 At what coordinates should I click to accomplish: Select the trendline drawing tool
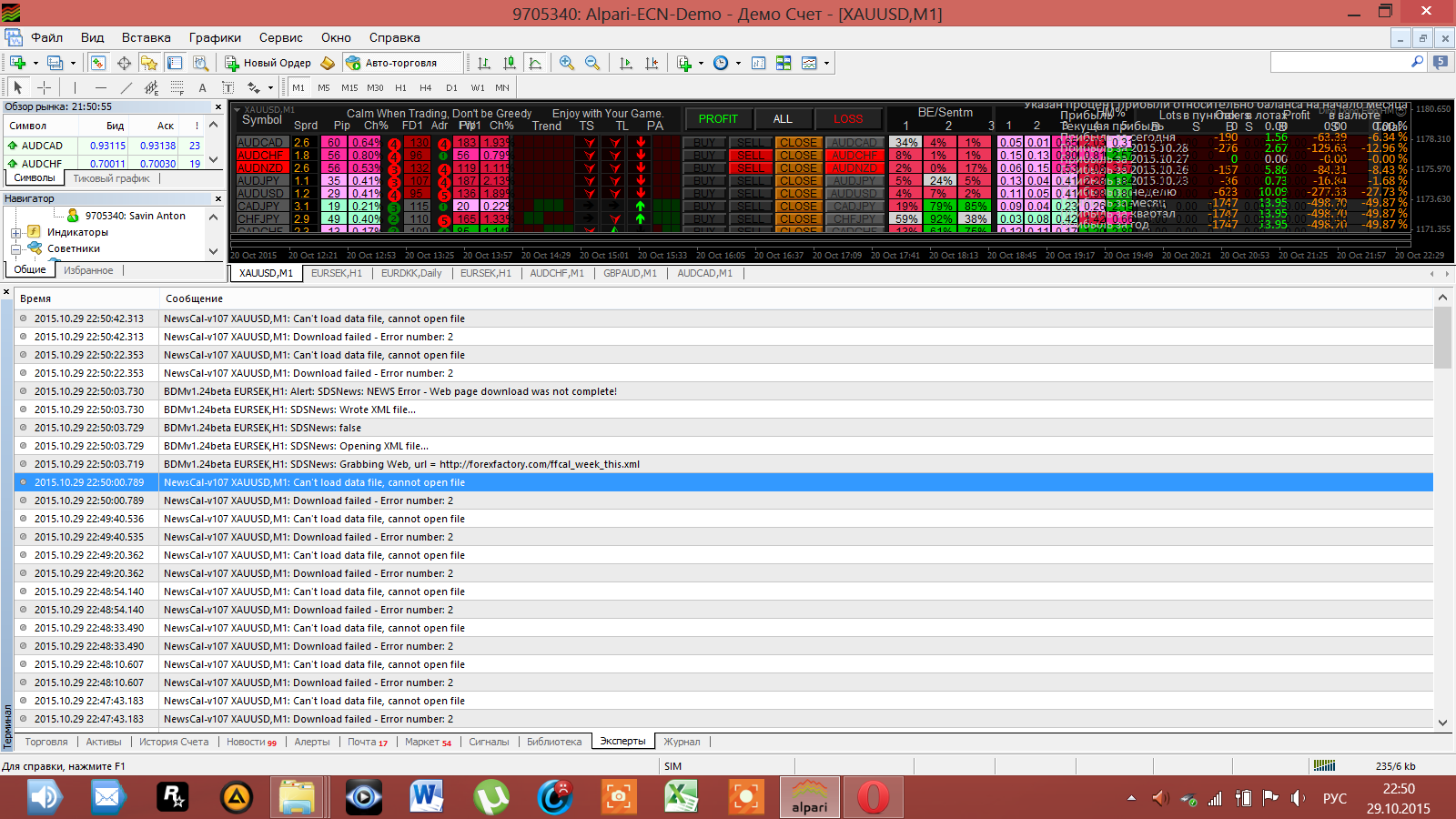[x=126, y=87]
